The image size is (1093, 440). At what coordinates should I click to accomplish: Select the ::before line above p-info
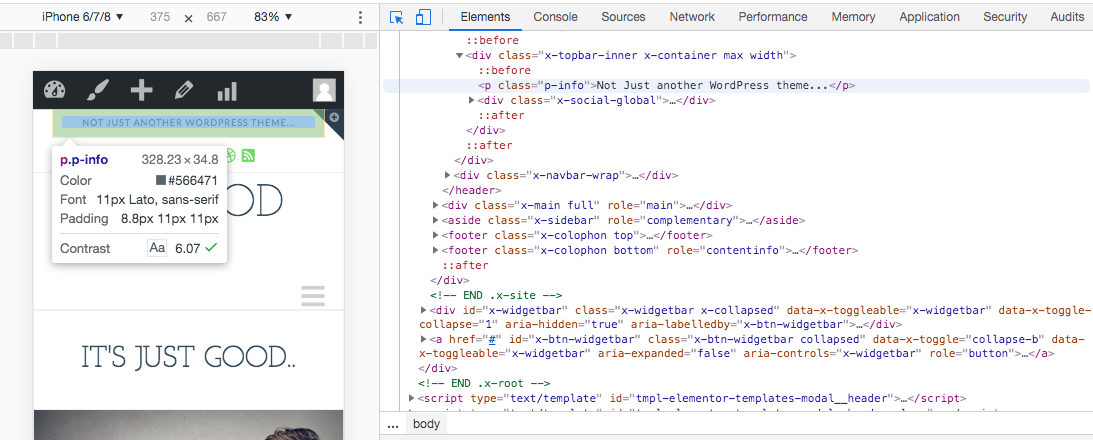(x=505, y=70)
